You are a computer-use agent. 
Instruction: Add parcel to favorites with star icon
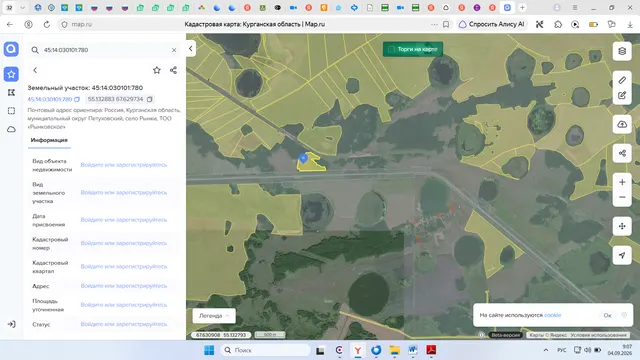[x=157, y=70]
